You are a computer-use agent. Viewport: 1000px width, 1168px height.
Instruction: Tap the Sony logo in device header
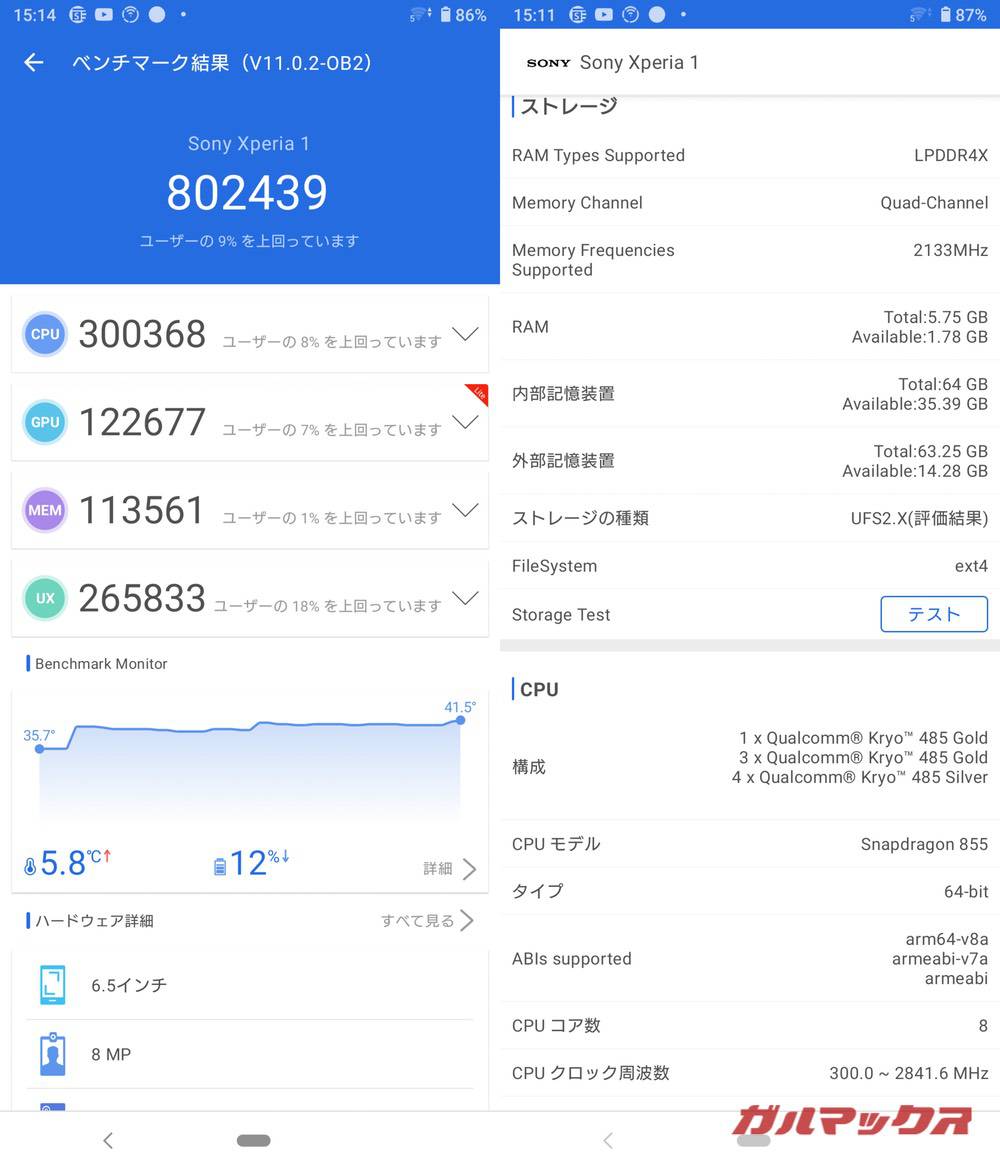548,63
